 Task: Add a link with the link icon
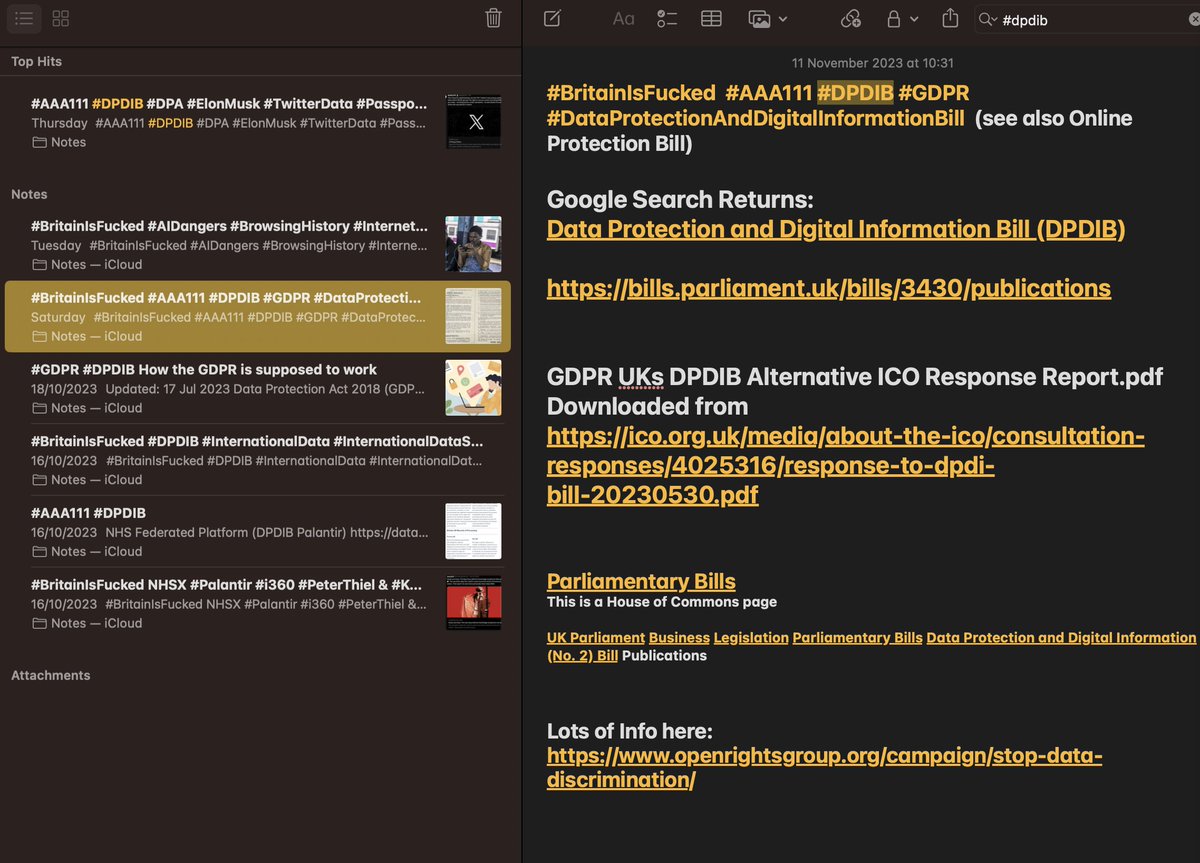(x=850, y=18)
